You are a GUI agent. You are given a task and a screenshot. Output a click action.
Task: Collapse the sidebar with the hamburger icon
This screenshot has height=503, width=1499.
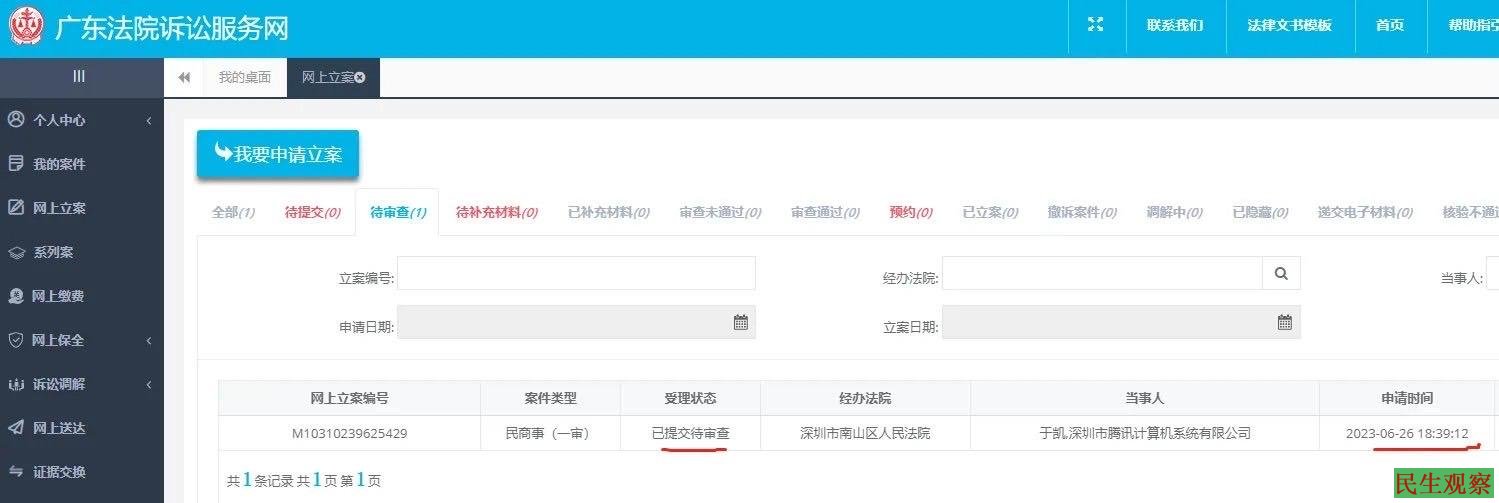79,77
